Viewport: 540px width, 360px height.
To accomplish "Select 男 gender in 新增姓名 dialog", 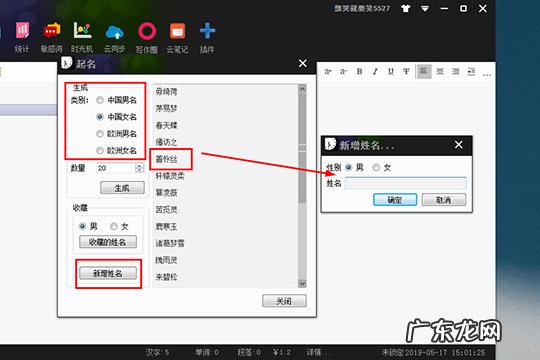I will 349,168.
